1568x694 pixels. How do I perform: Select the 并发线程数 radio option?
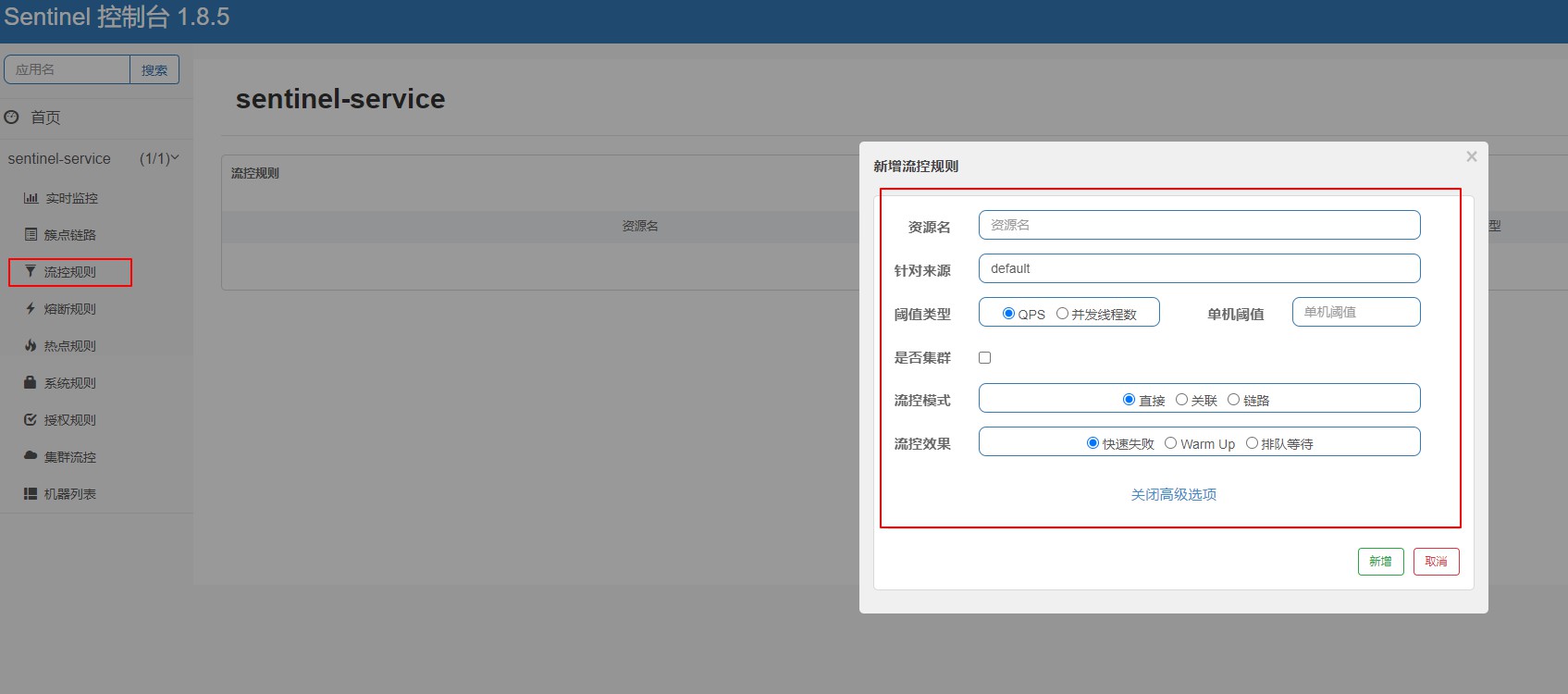tap(1062, 314)
